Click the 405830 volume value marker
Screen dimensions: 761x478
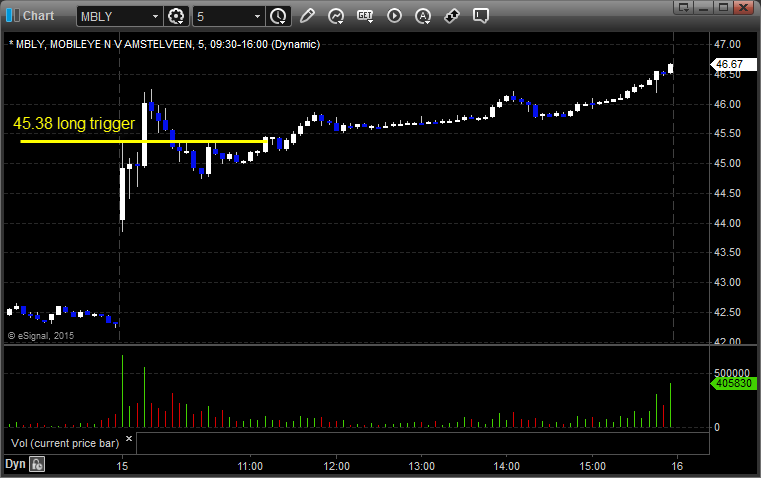(733, 383)
